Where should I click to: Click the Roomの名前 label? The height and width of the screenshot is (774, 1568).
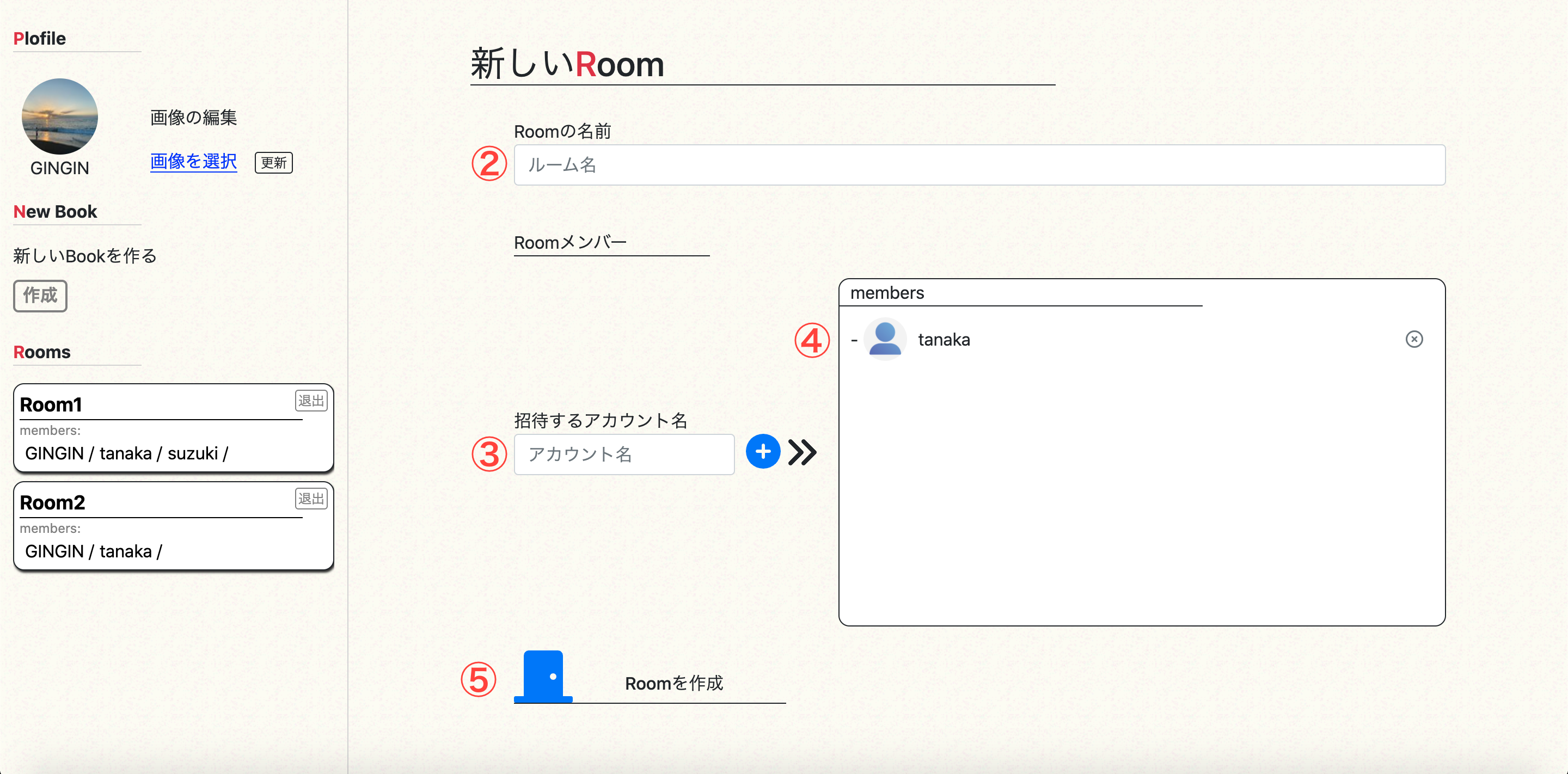[562, 131]
